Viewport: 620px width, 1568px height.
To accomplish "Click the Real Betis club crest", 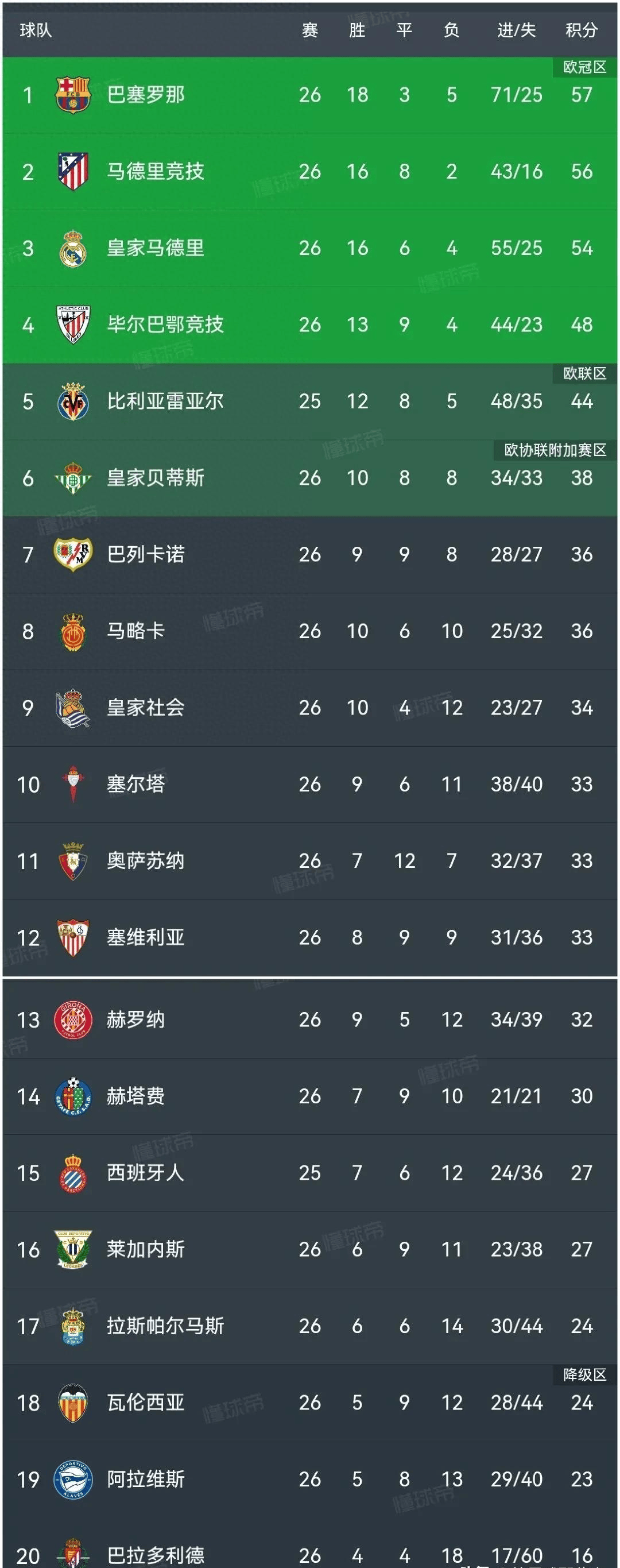I will click(73, 478).
